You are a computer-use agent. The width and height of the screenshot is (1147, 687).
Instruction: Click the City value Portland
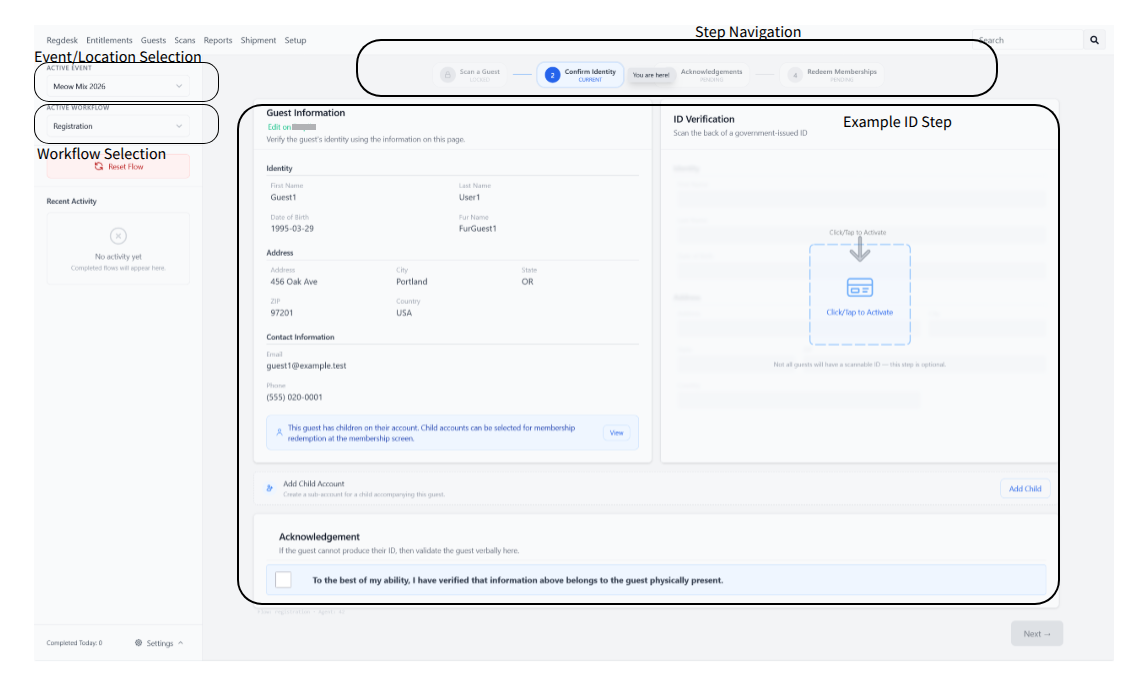click(x=412, y=282)
